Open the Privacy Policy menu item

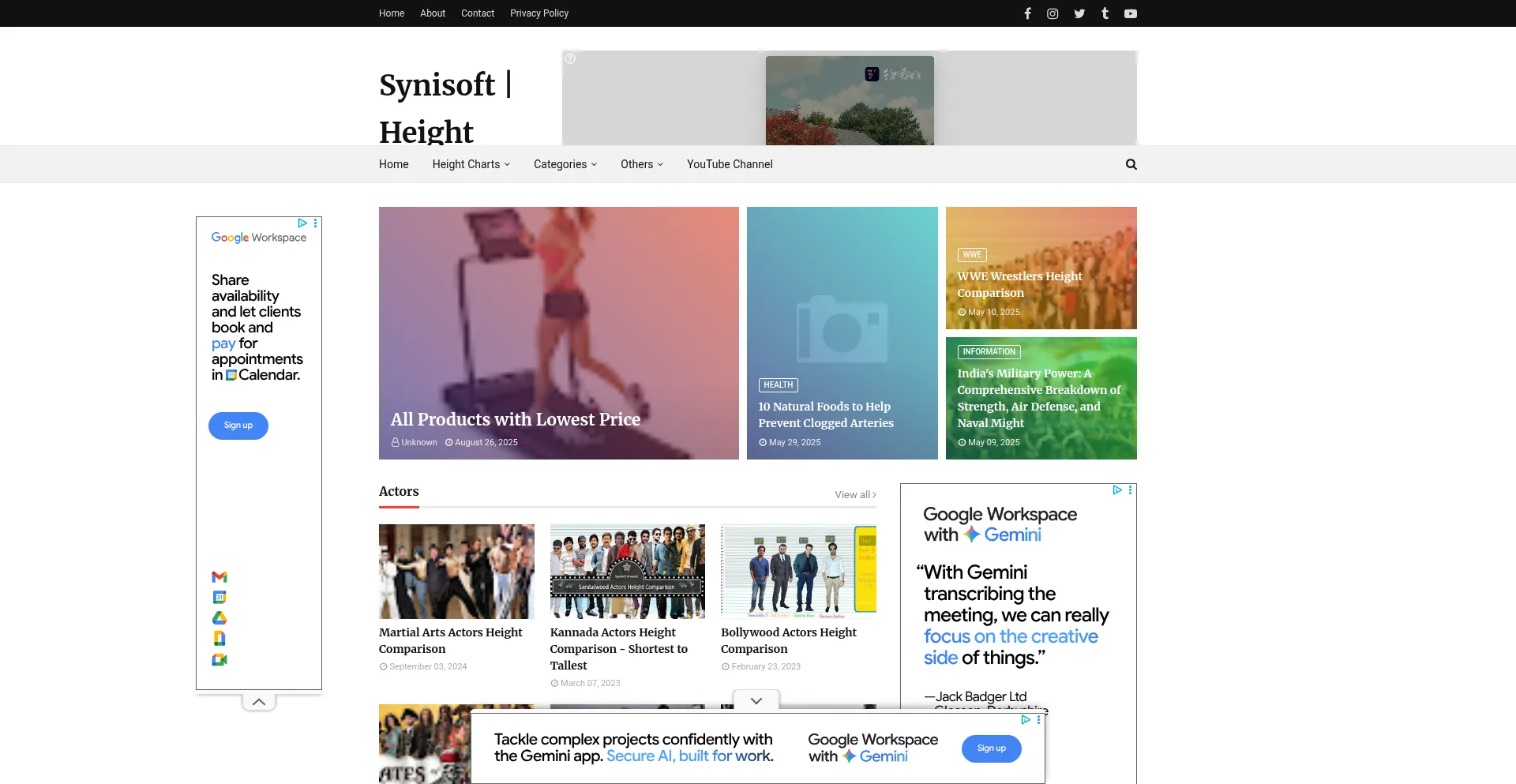(539, 13)
